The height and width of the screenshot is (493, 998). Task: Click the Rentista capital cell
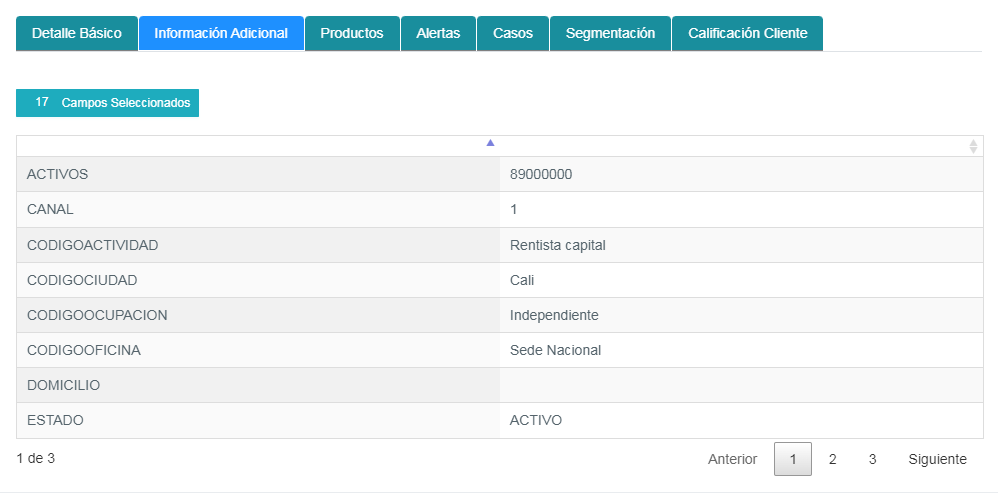coord(557,245)
